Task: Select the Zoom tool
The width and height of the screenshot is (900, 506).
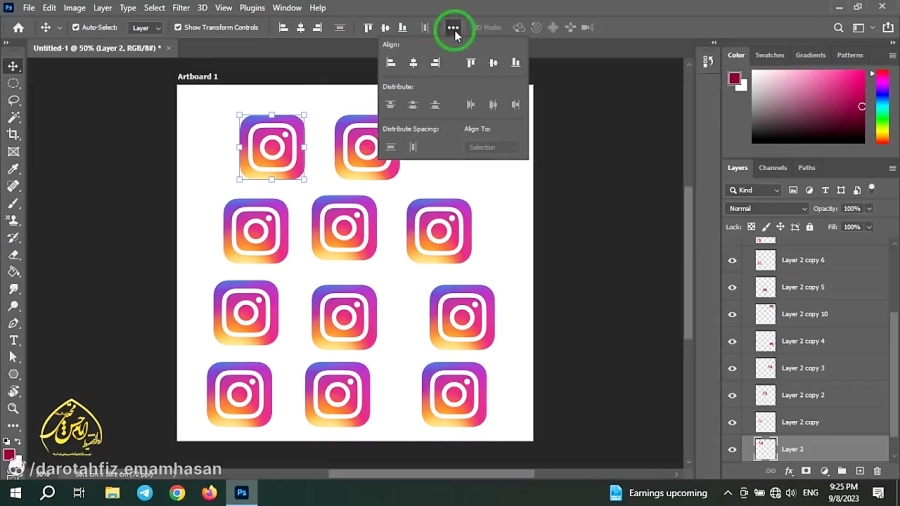Action: pos(13,408)
